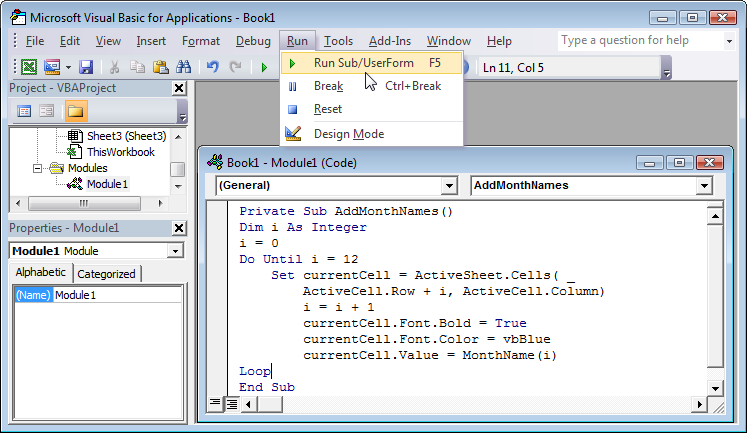Click the View Microsoft Excel toolbar icon
This screenshot has height=433, width=747.
(x=29, y=67)
